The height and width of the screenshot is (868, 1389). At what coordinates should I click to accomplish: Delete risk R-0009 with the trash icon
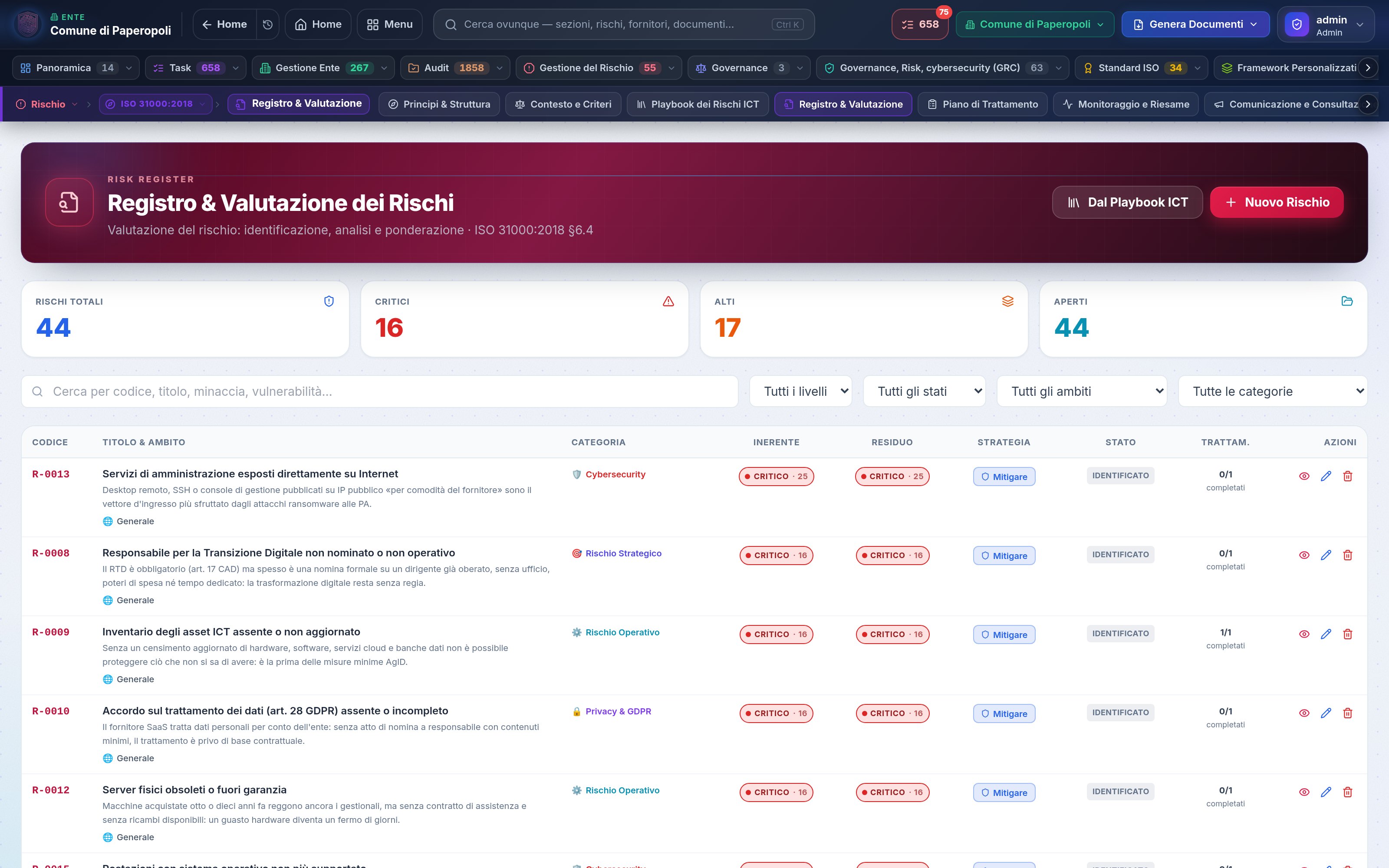[1348, 635]
